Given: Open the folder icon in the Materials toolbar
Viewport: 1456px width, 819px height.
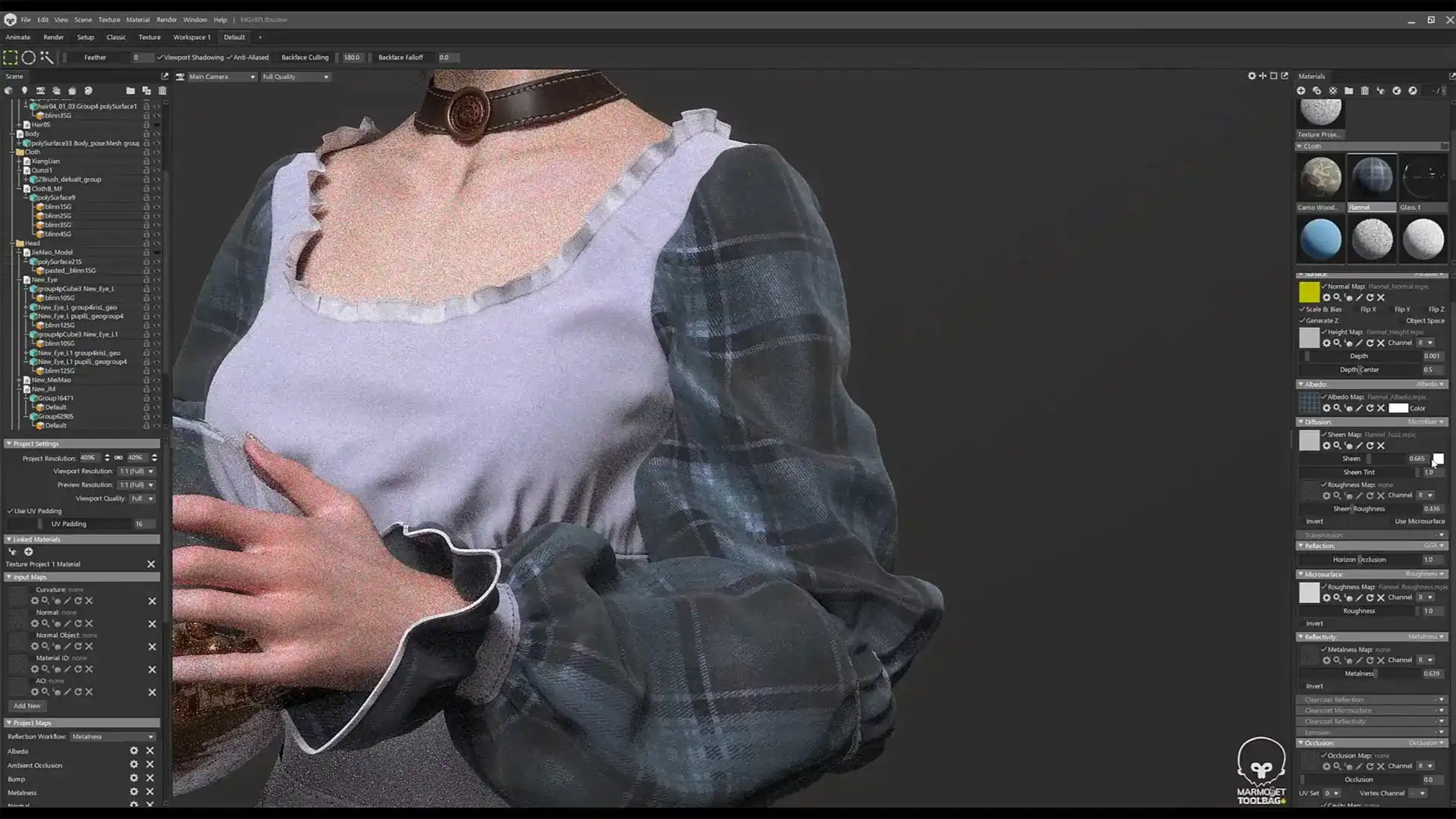Looking at the screenshot, I should tap(1349, 90).
